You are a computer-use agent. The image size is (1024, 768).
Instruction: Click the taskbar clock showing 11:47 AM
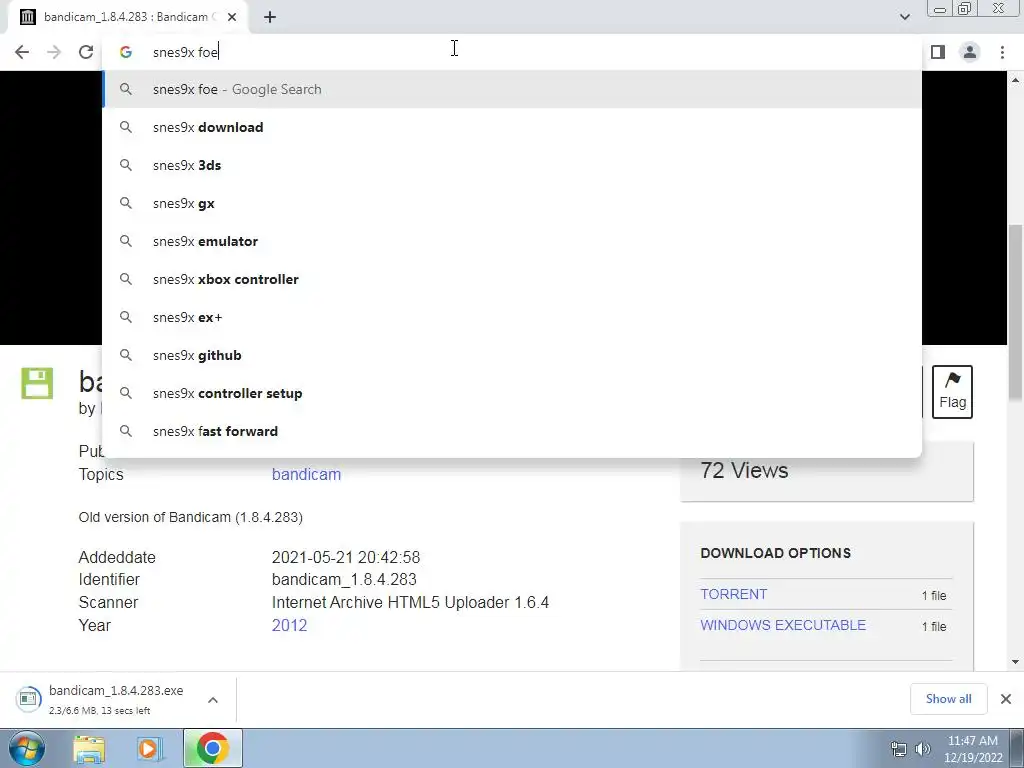pyautogui.click(x=972, y=749)
